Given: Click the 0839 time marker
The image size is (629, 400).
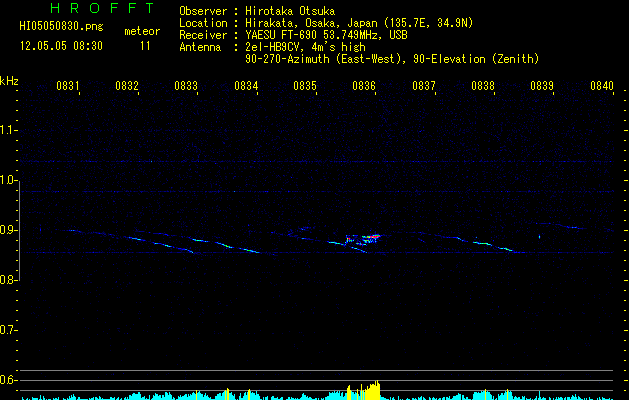Looking at the screenshot, I should coord(542,86).
